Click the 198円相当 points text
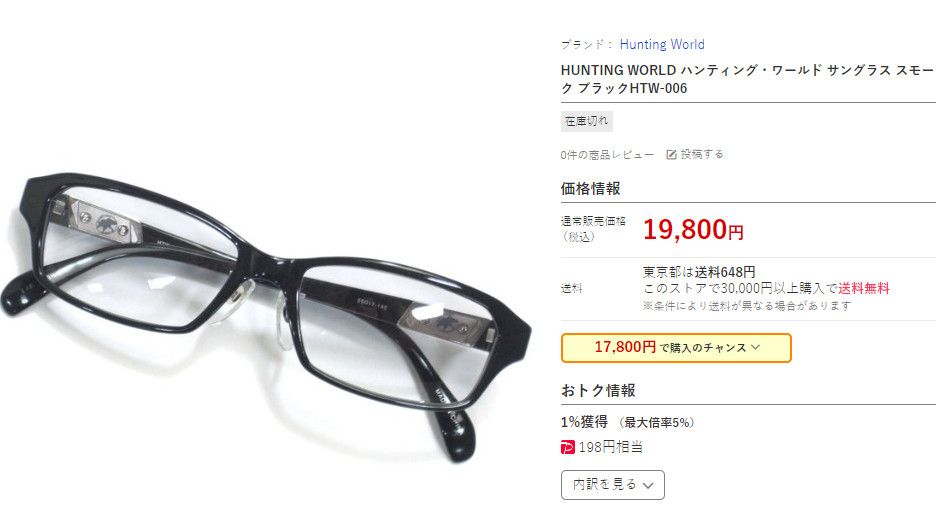Screen dimensions: 944x515 pos(610,448)
